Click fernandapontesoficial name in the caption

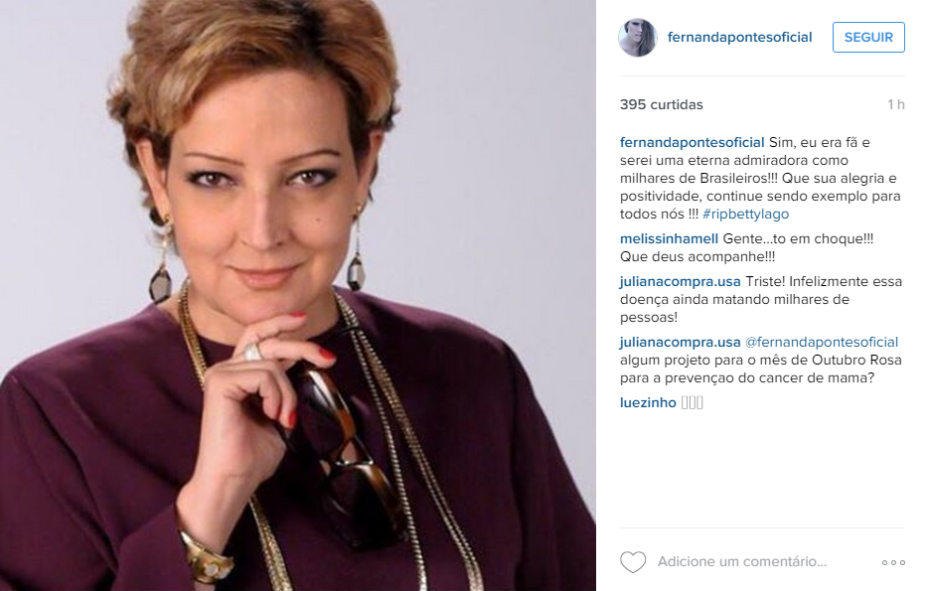pos(692,143)
